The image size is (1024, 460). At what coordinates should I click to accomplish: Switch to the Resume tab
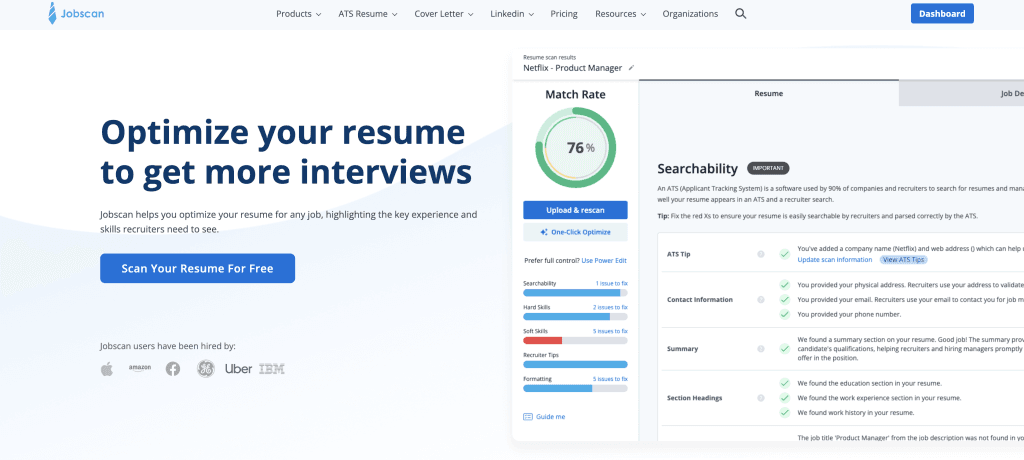point(769,93)
